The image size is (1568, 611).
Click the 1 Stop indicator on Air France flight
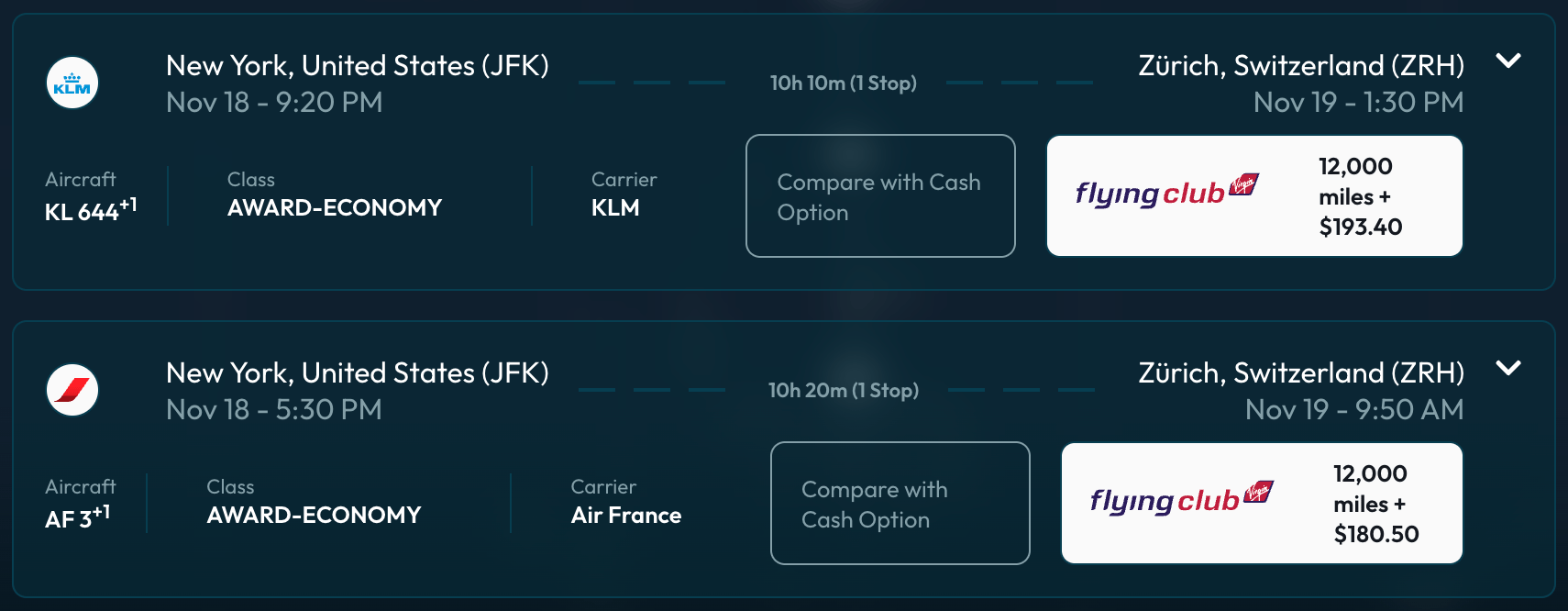(844, 390)
